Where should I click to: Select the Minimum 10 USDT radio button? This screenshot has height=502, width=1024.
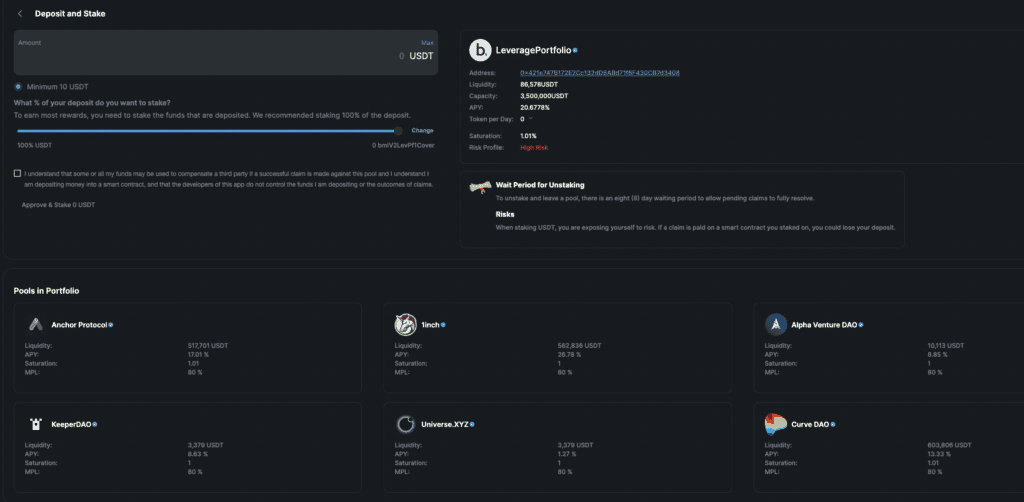[x=18, y=86]
